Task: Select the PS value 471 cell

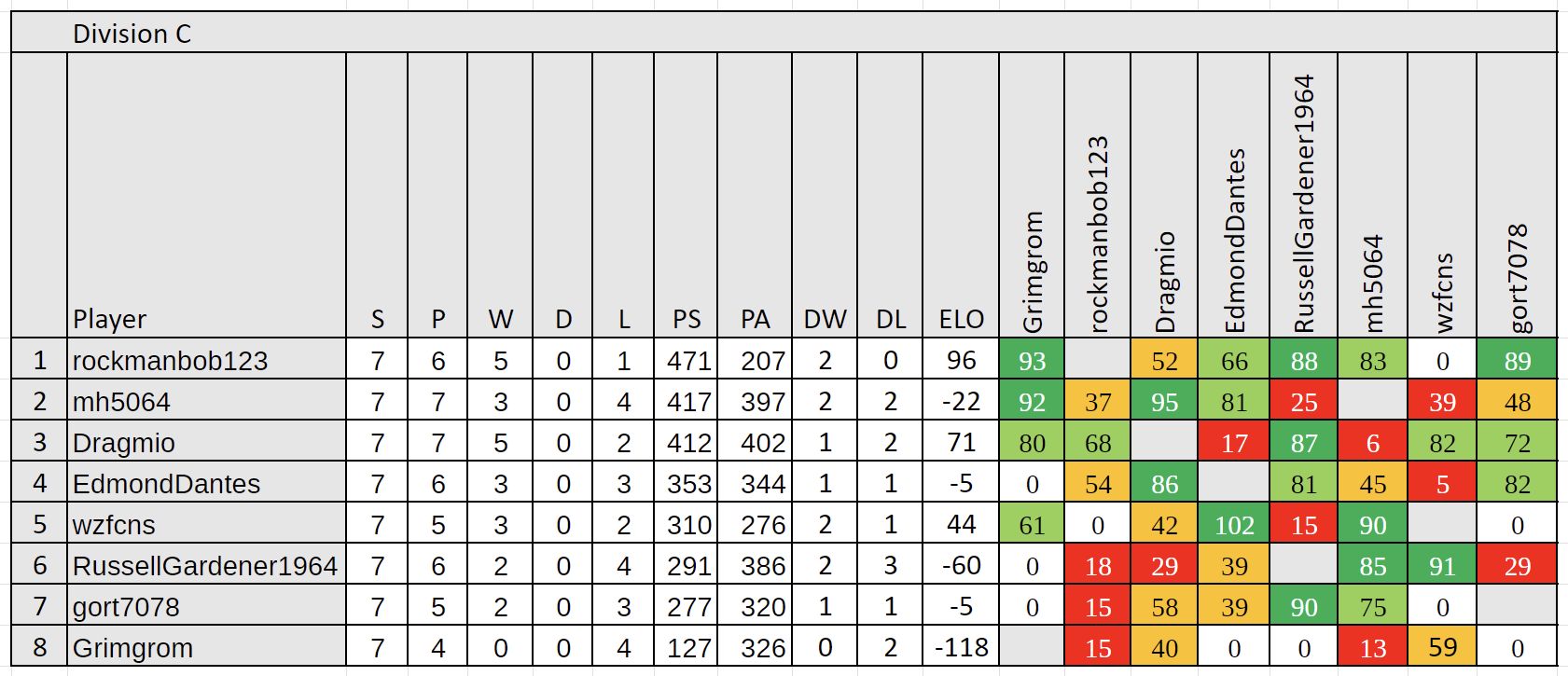Action: point(687,361)
